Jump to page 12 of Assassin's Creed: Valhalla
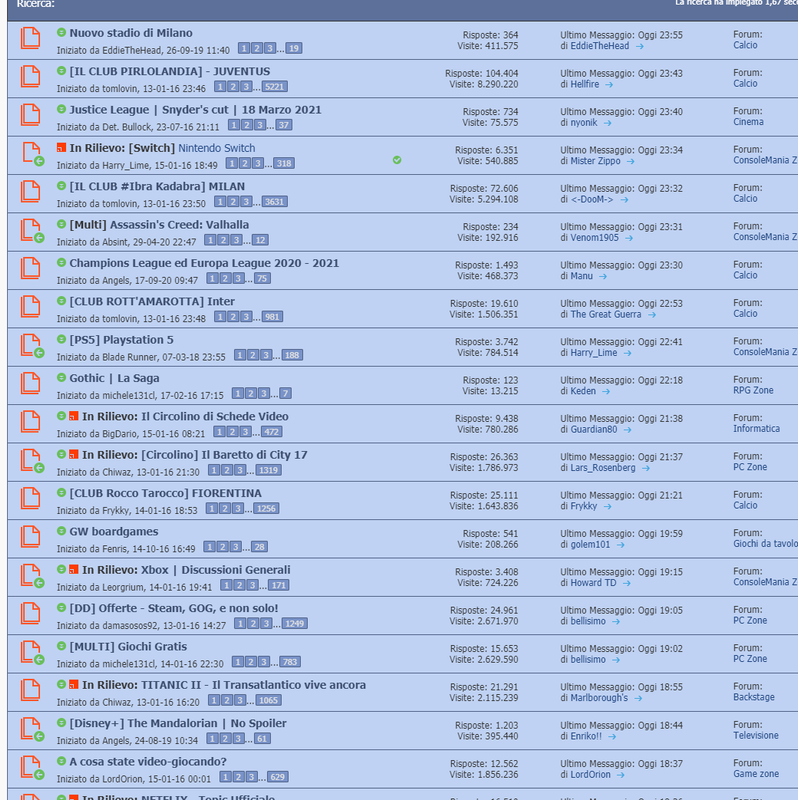 coord(260,240)
